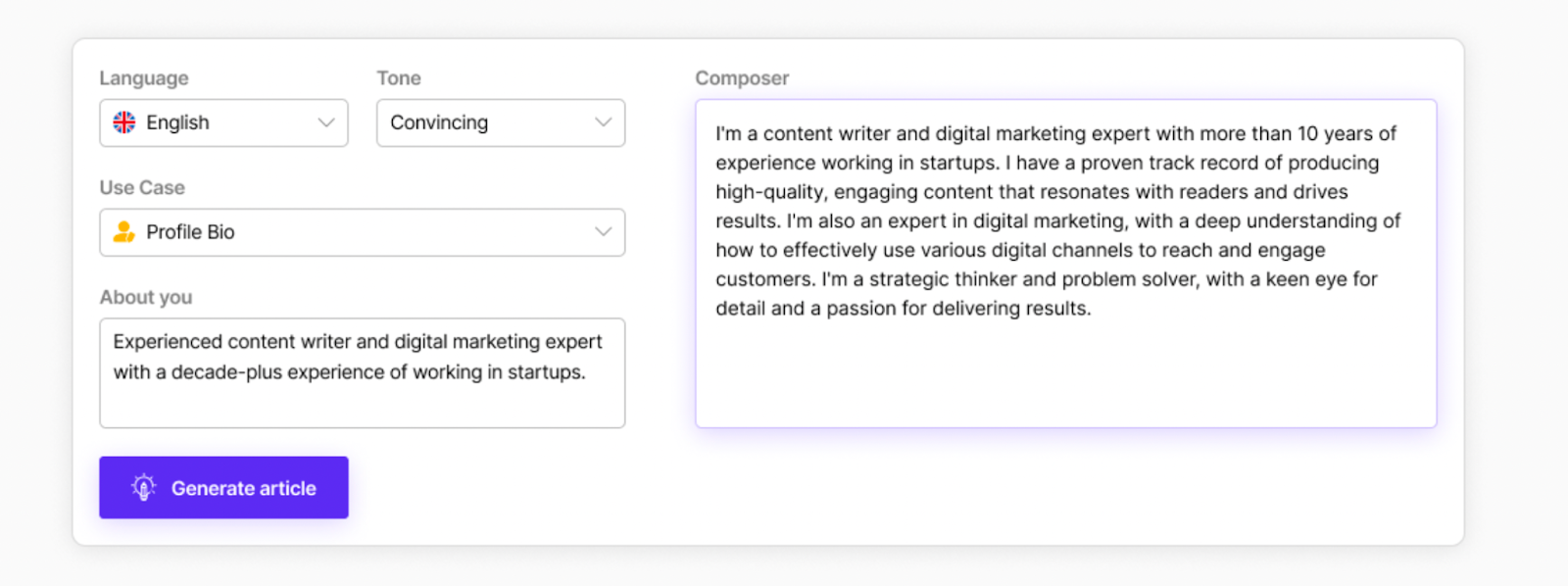Click the Composer heading label
The image size is (1568, 586).
click(x=742, y=78)
